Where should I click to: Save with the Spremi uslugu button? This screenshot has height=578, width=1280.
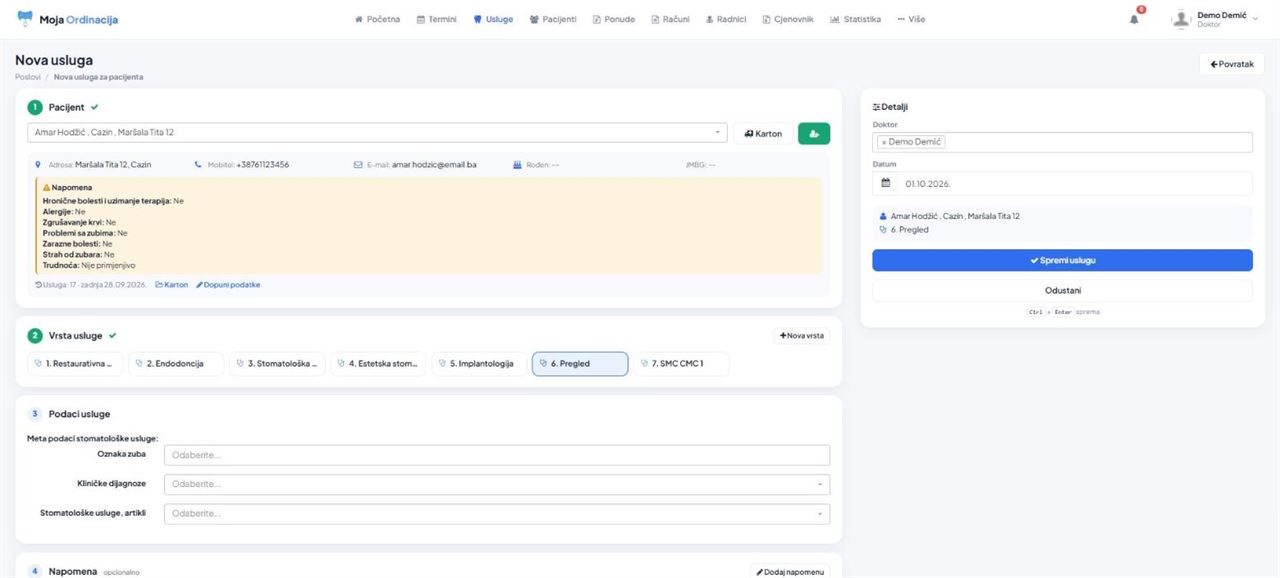(1062, 260)
